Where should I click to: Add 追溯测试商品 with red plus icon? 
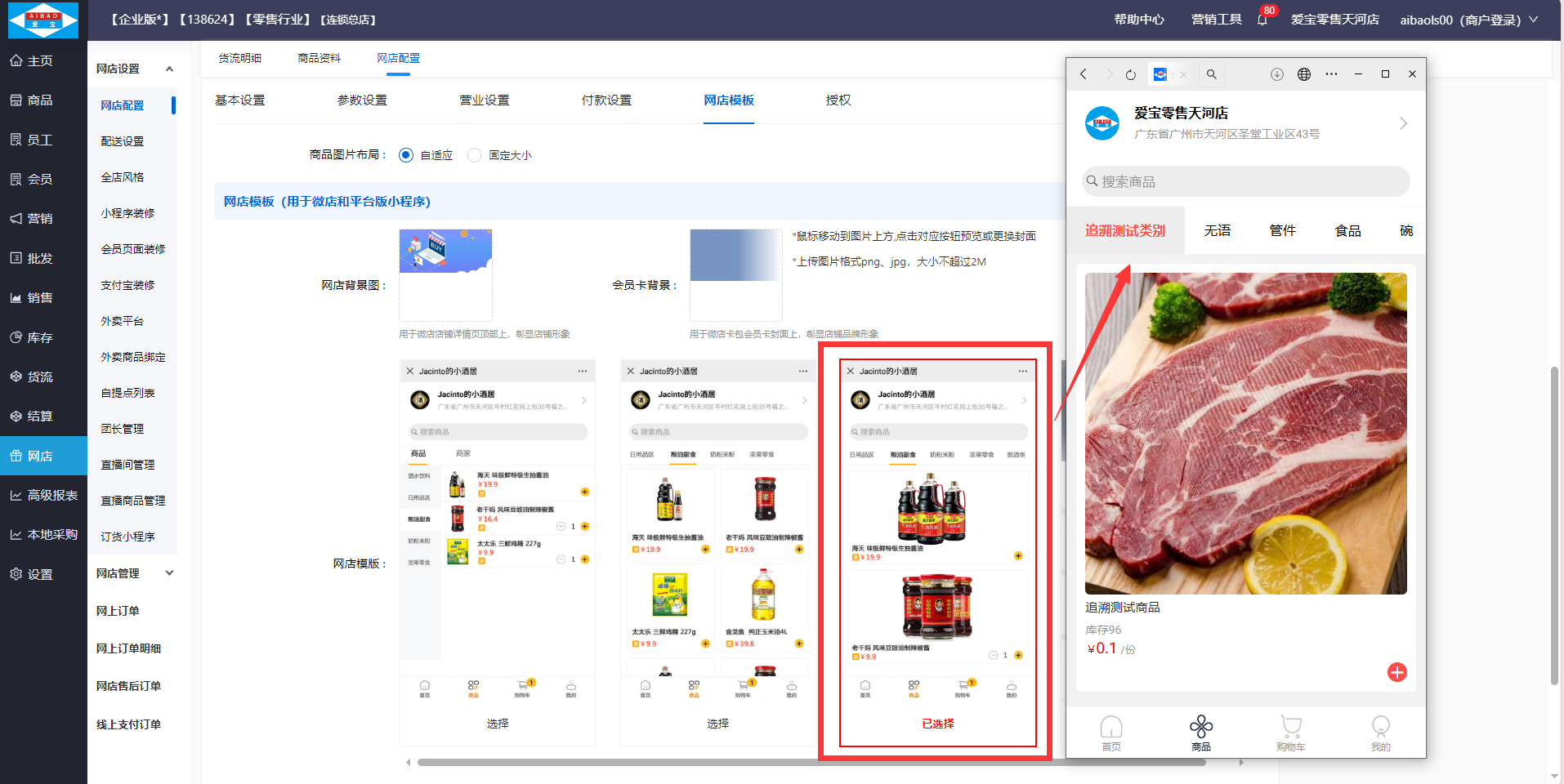click(1396, 672)
